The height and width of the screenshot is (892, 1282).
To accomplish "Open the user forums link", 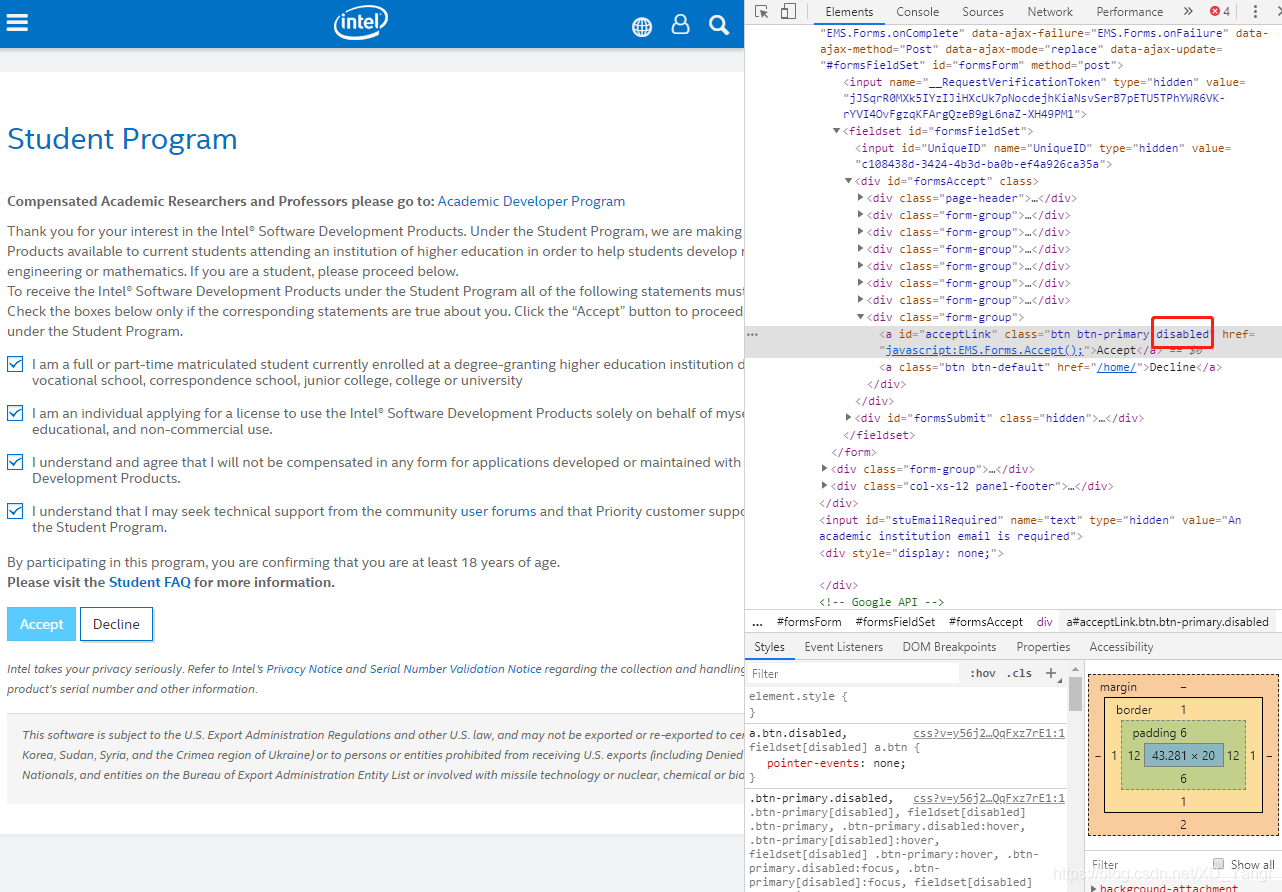I will click(498, 511).
